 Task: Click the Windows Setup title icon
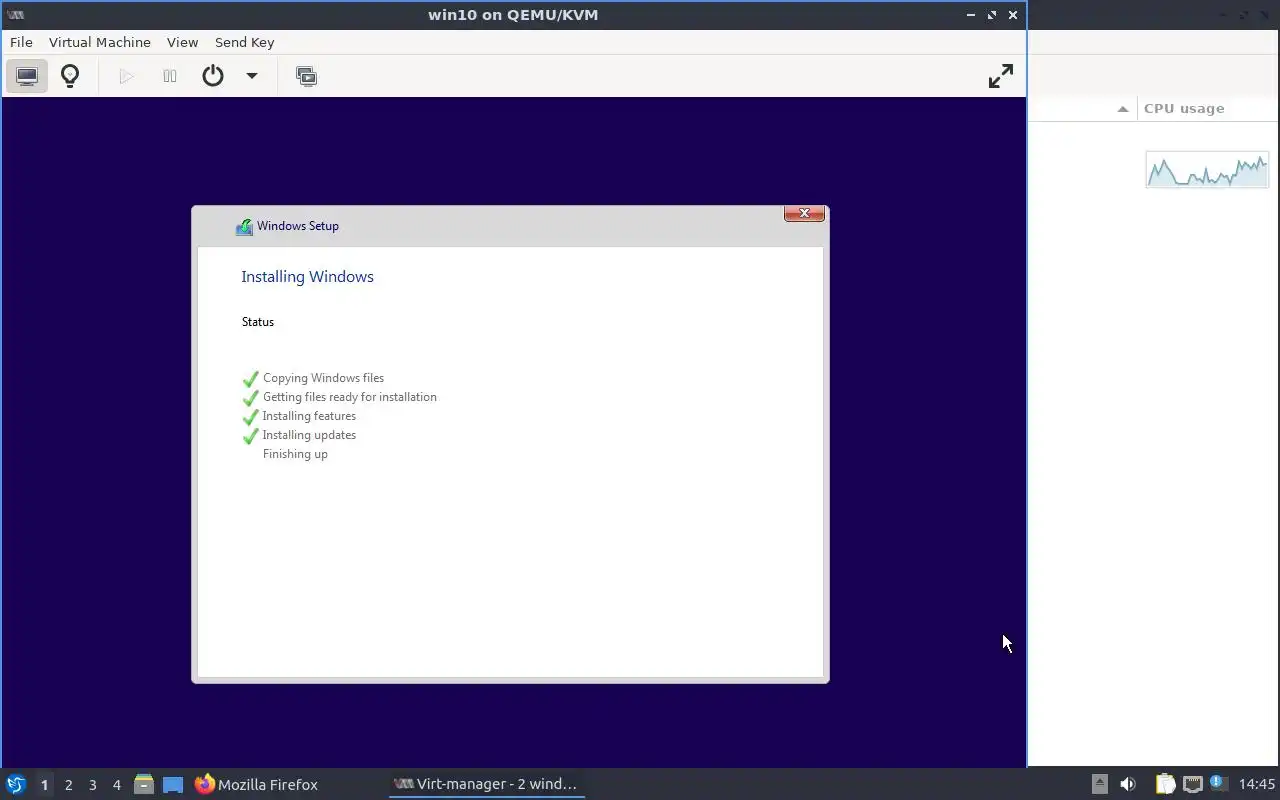click(244, 227)
